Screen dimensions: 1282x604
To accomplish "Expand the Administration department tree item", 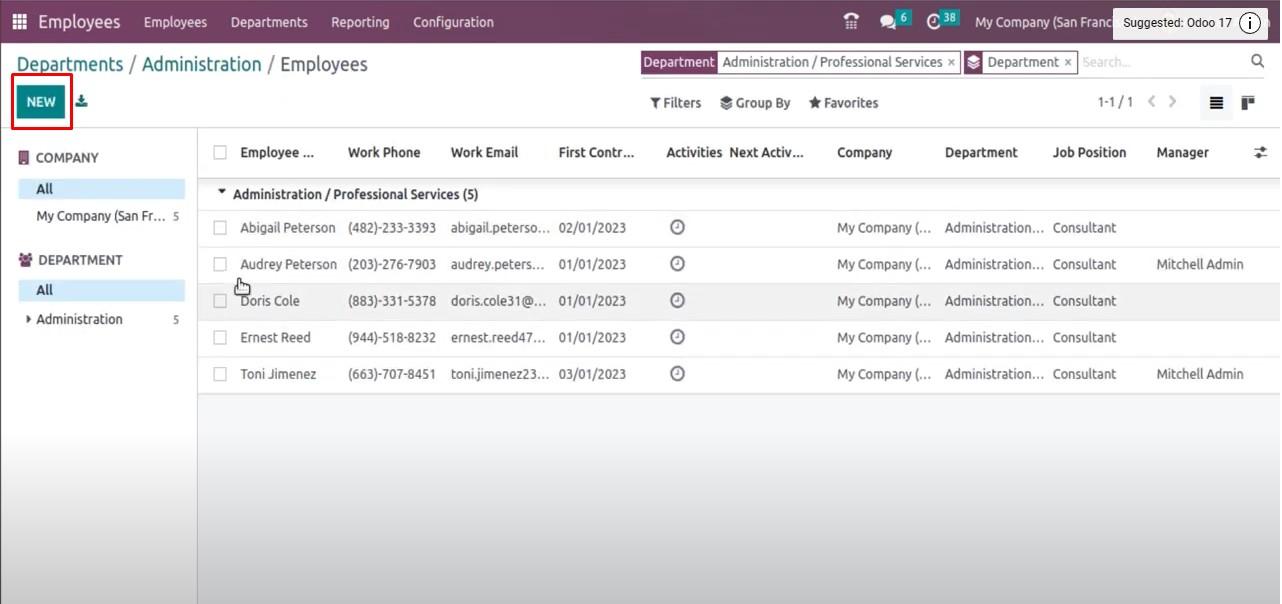I will tap(28, 319).
